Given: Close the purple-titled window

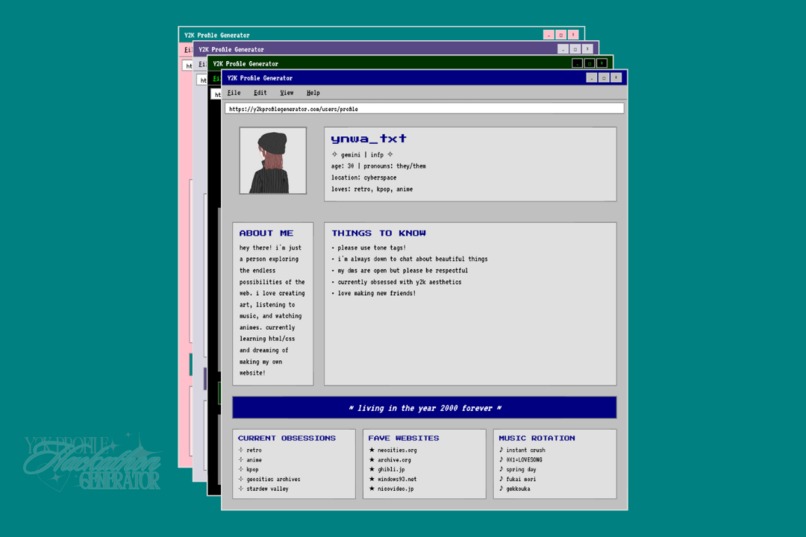Looking at the screenshot, I should pyautogui.click(x=587, y=49).
